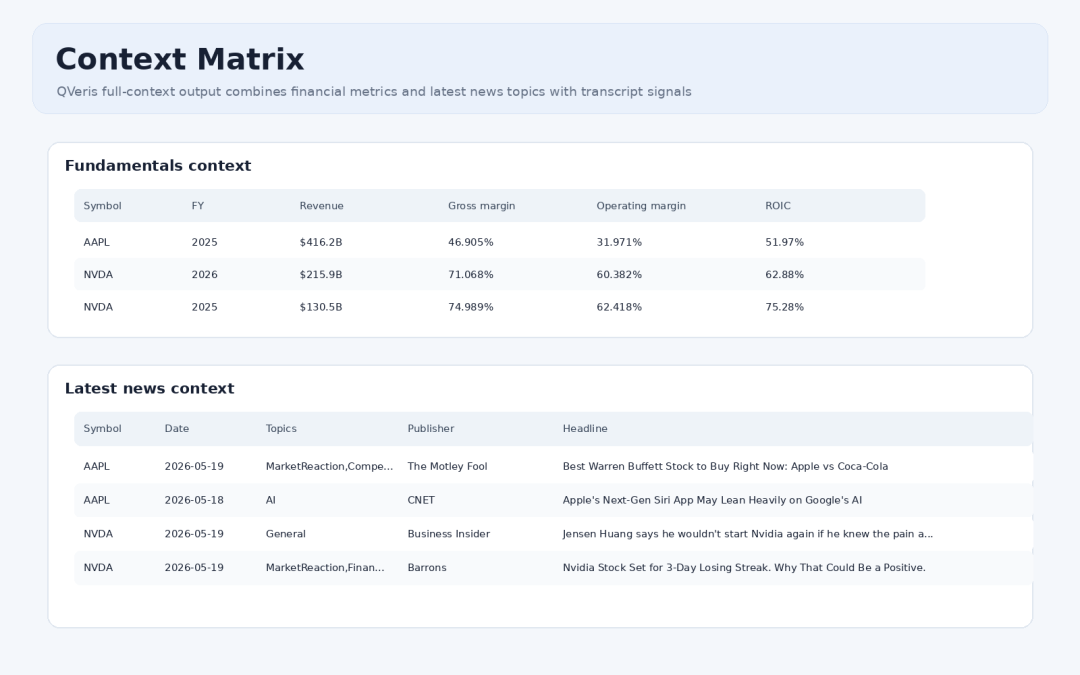Open the Jensen Huang headline

point(748,534)
